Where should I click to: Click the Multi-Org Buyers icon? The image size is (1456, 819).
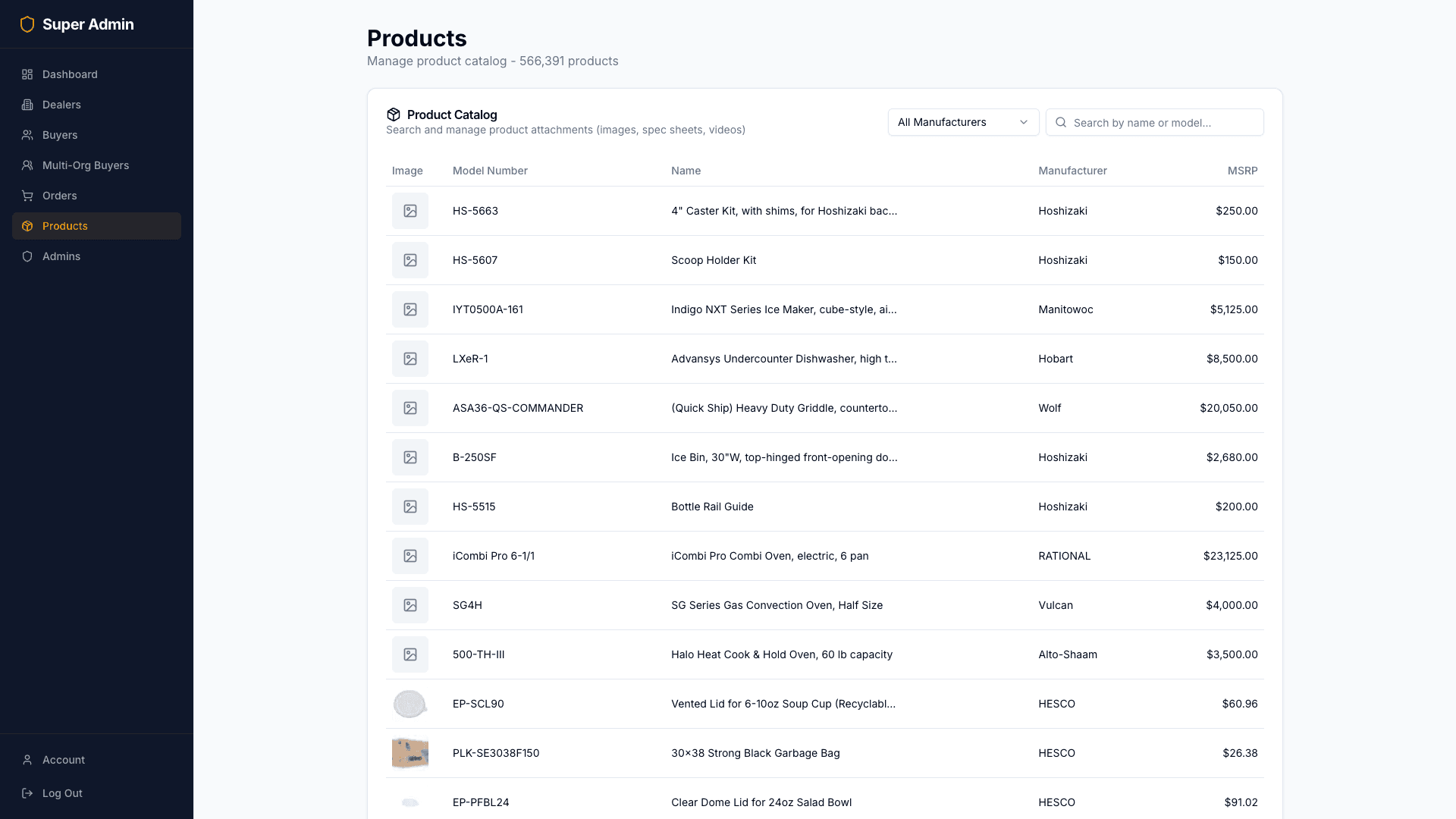coord(27,165)
